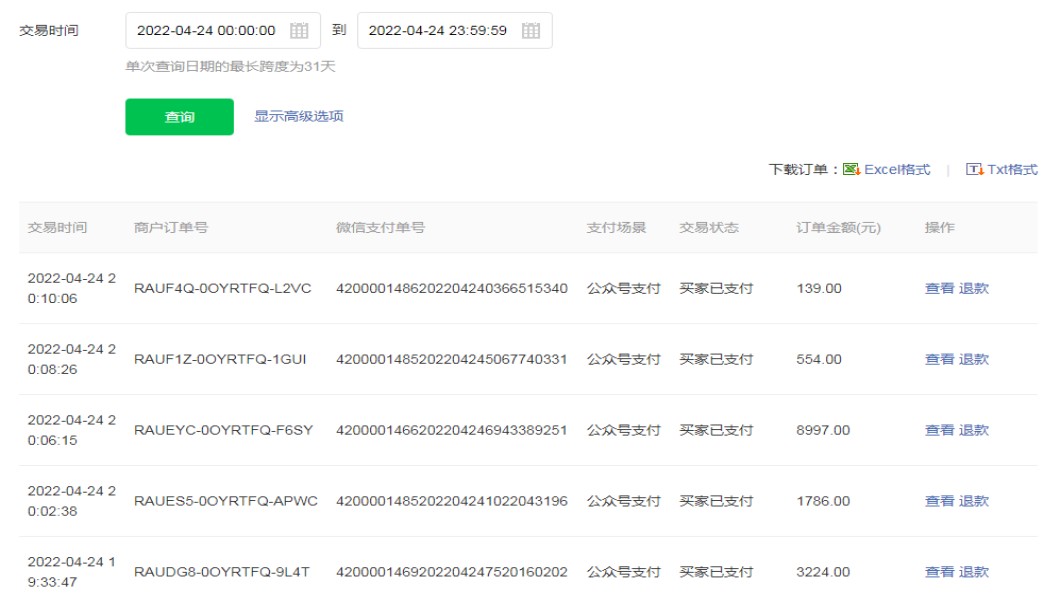Image resolution: width=1043 pixels, height=605 pixels.
Task: Refund the 1786.00 order
Action: click(974, 501)
